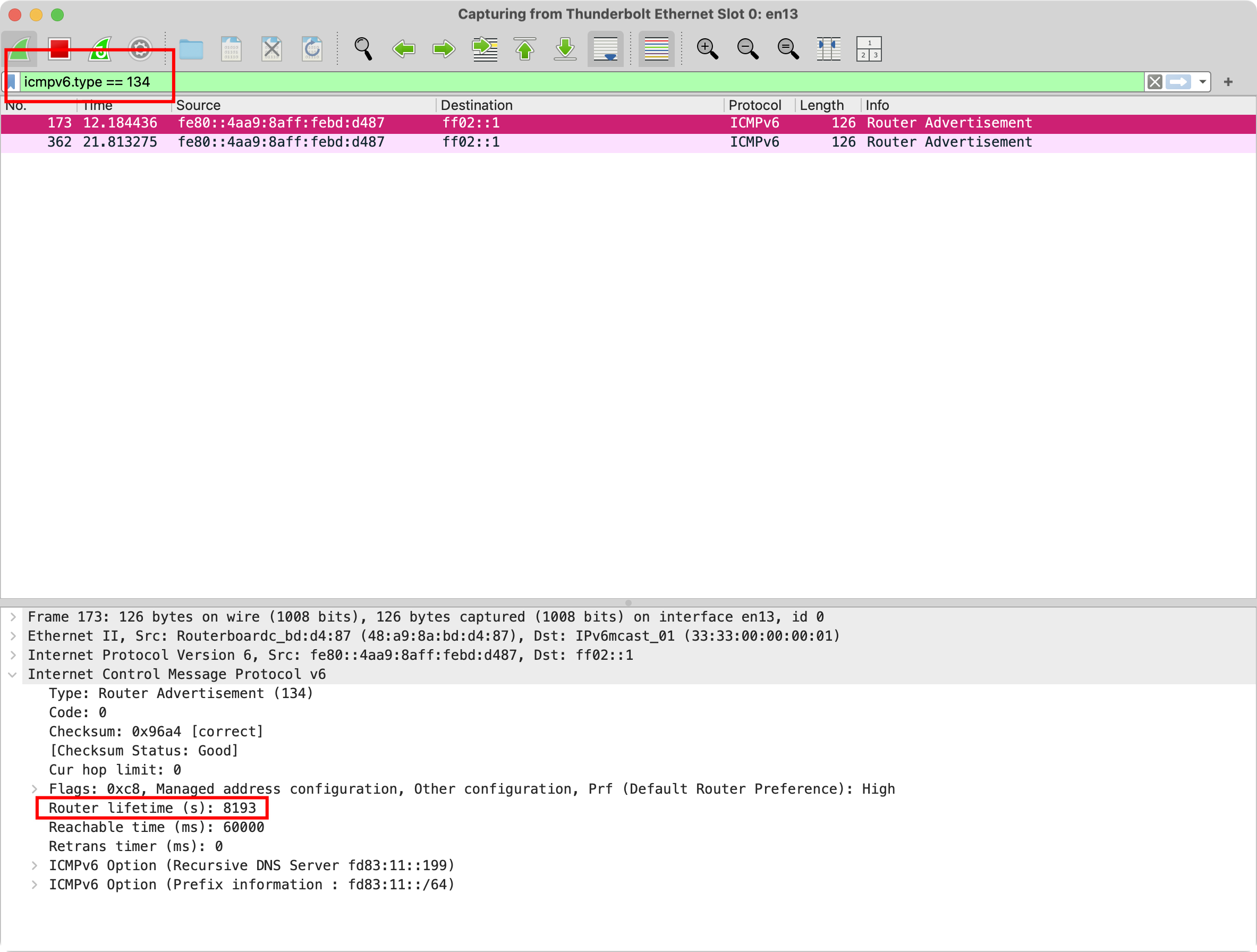Zoom in on packet text
This screenshot has width=1257, height=952.
708,49
